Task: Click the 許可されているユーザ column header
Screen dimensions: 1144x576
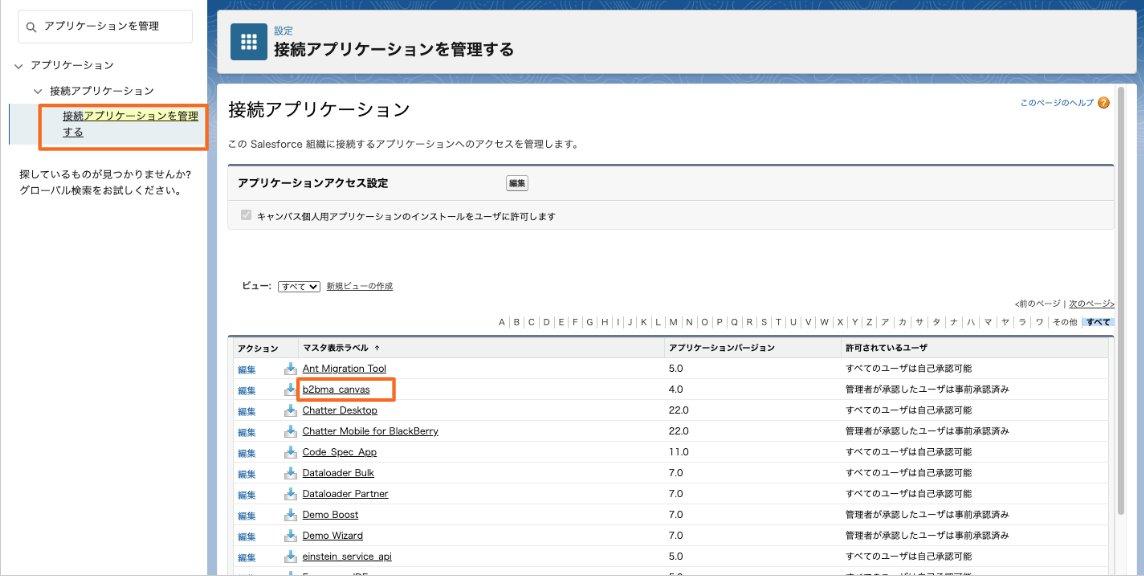Action: (886, 348)
